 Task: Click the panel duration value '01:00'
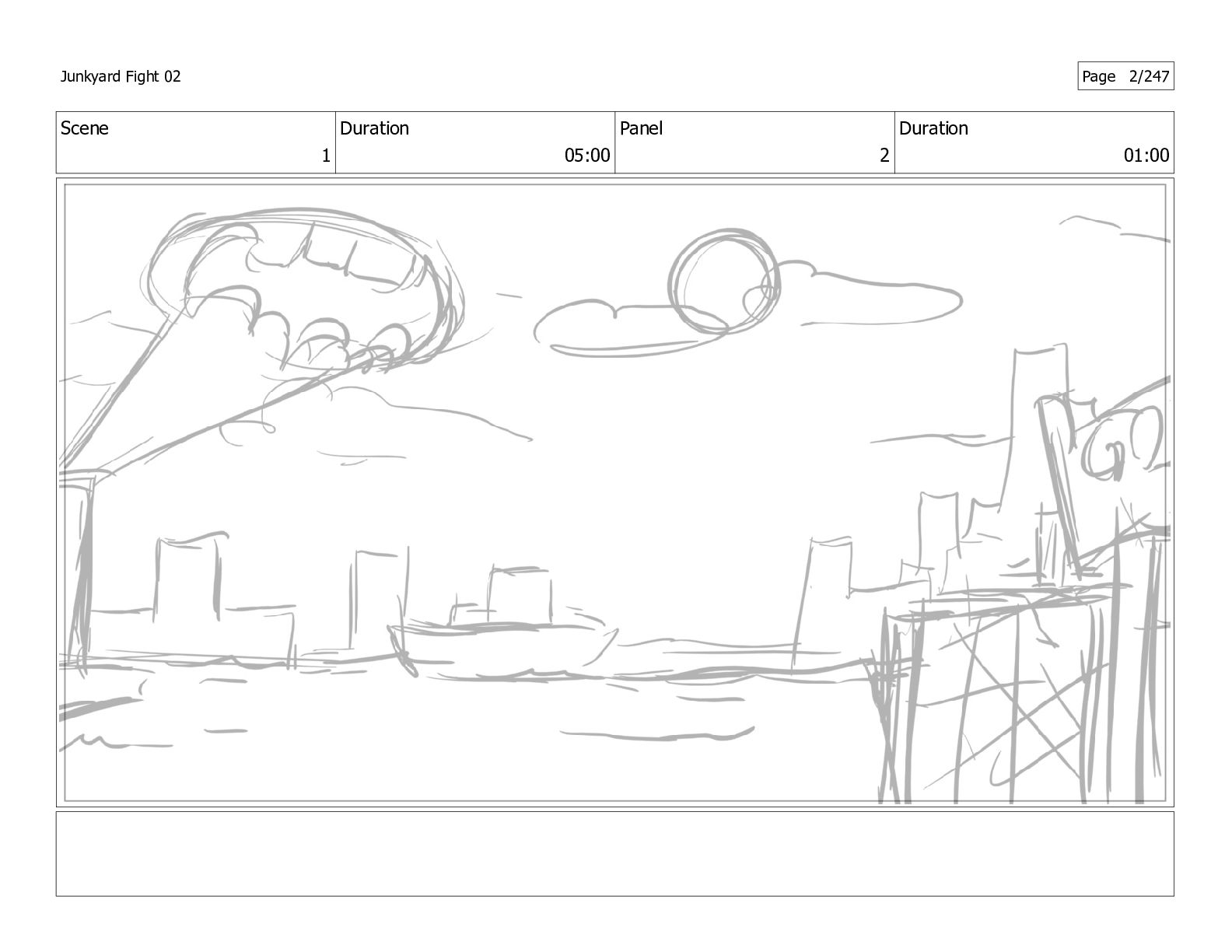point(1146,156)
